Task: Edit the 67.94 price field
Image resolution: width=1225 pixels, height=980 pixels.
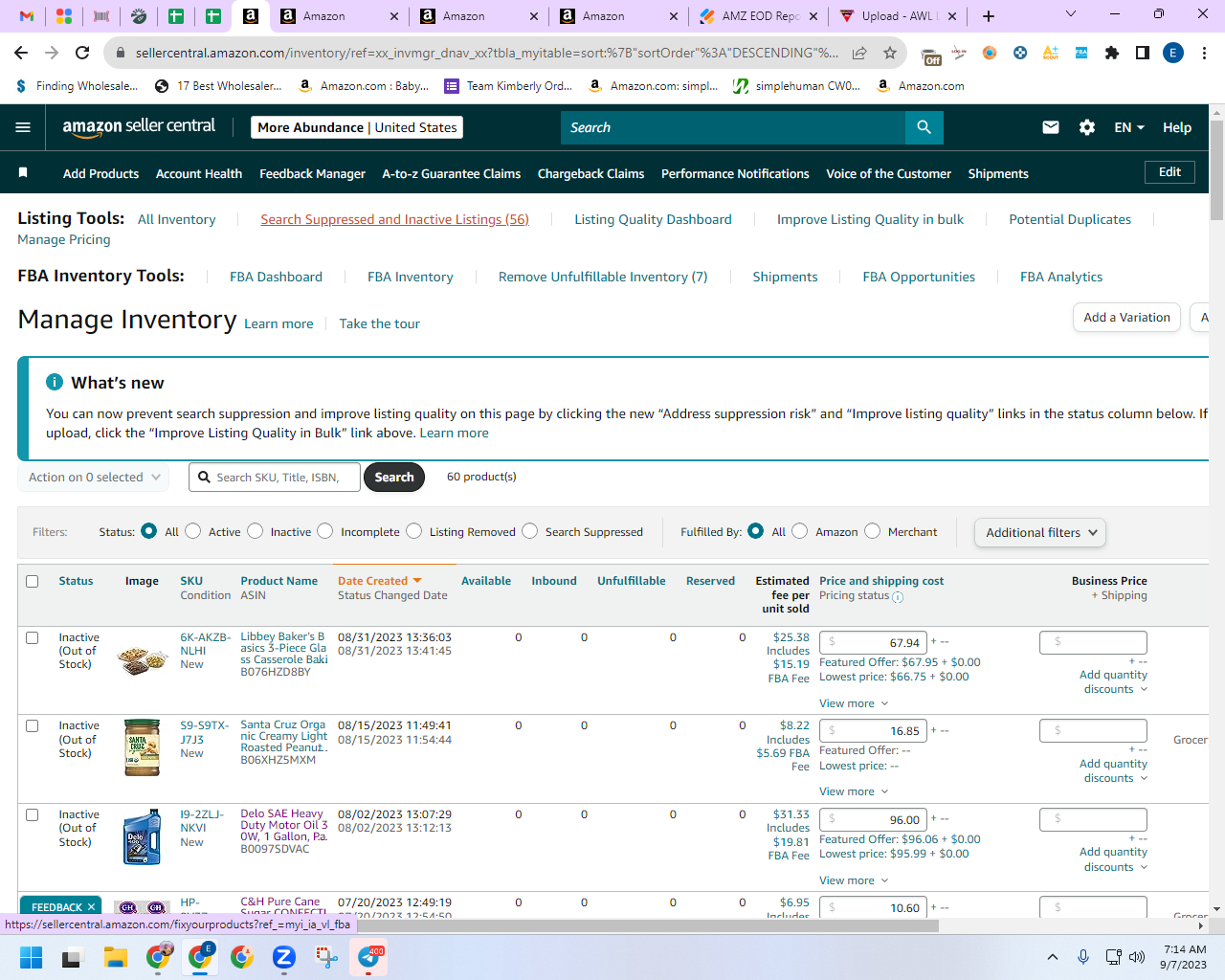Action: (x=873, y=642)
